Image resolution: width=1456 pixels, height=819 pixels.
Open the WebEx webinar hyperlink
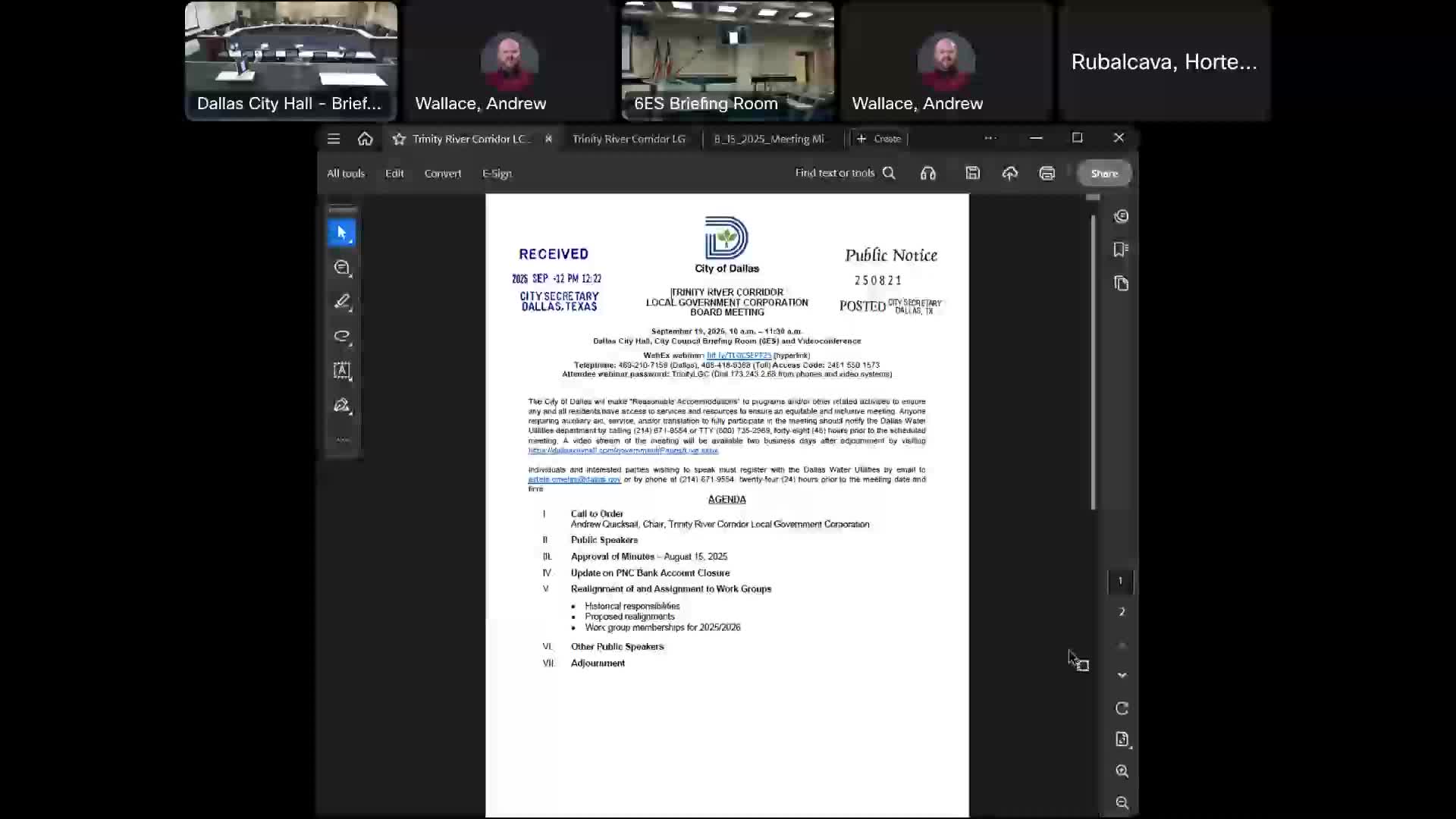point(739,355)
